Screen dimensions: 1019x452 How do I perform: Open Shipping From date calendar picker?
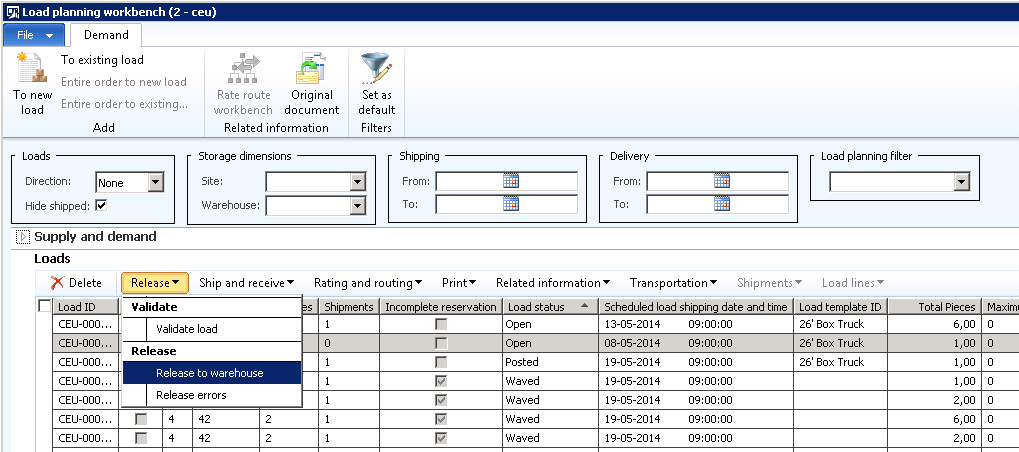coord(511,181)
